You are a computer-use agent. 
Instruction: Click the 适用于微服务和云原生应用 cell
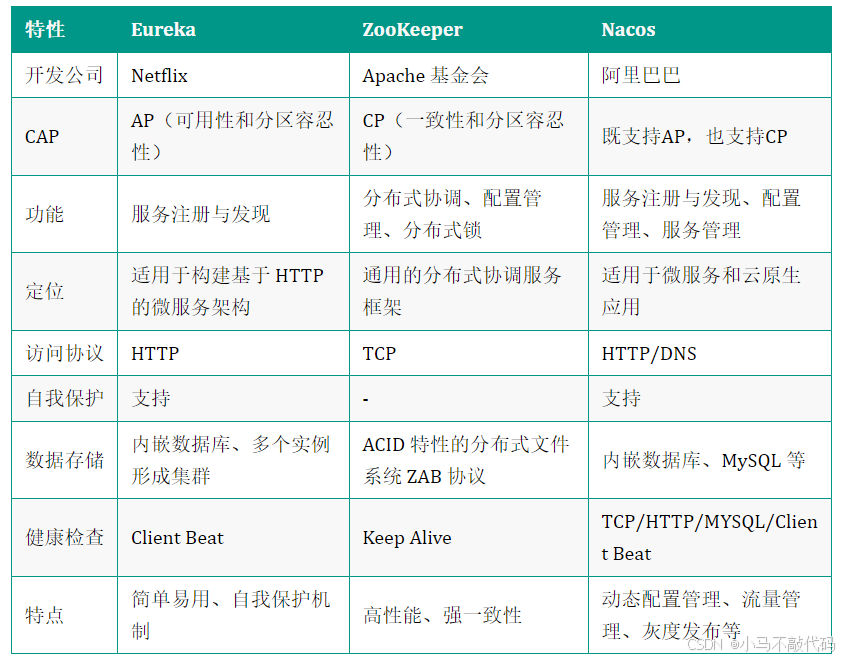click(710, 292)
